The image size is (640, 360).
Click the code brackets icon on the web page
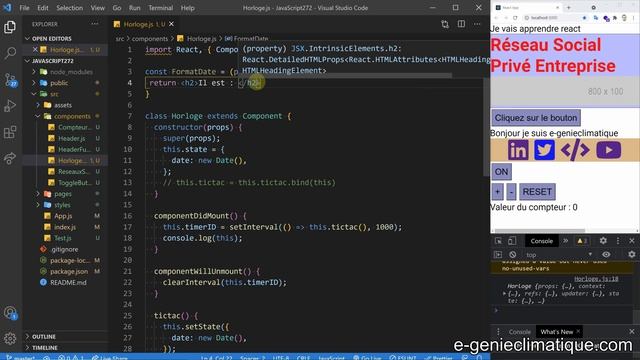(575, 150)
